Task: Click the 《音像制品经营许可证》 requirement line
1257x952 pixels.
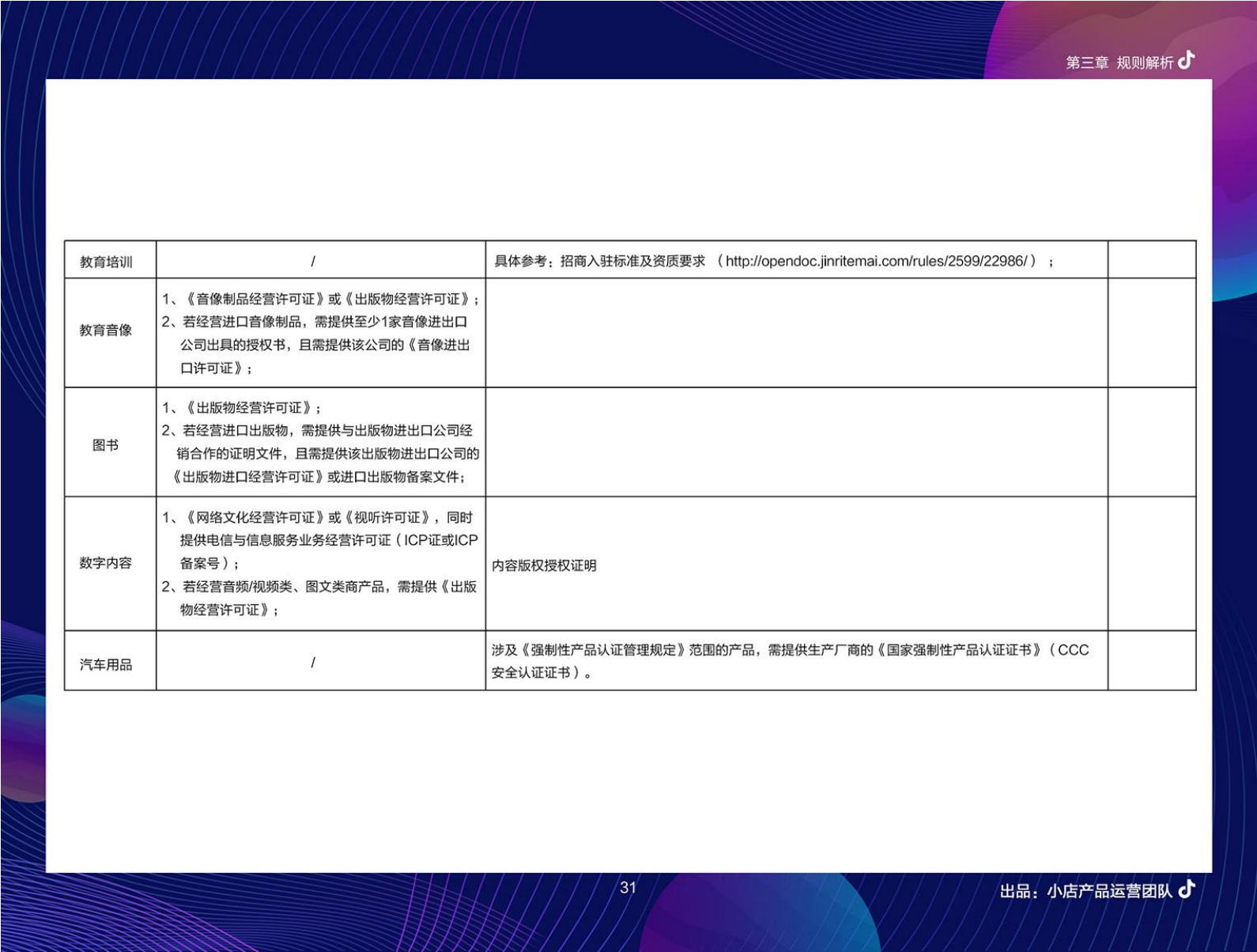Action: click(x=320, y=299)
